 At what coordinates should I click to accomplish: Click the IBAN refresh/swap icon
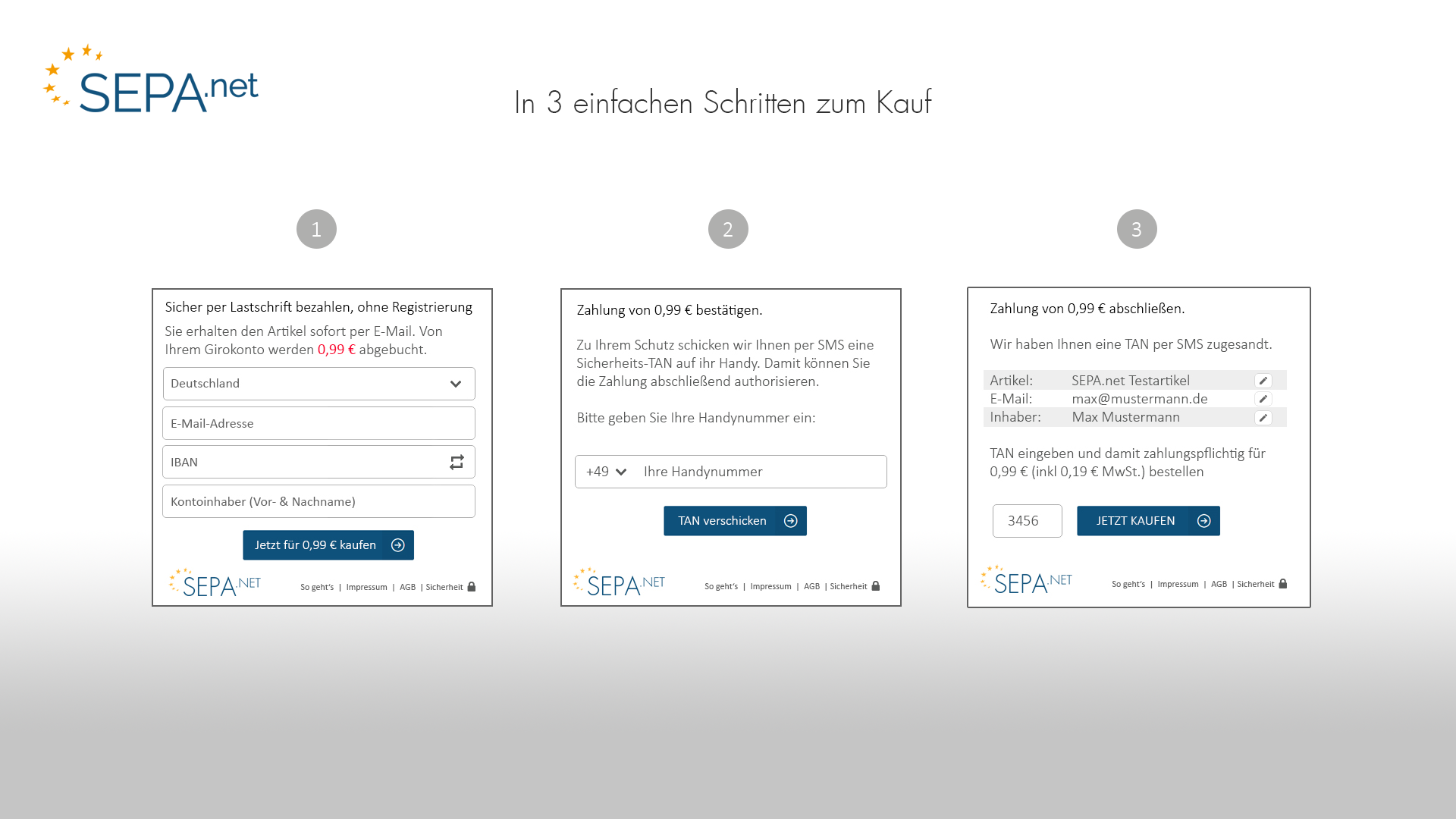[456, 462]
